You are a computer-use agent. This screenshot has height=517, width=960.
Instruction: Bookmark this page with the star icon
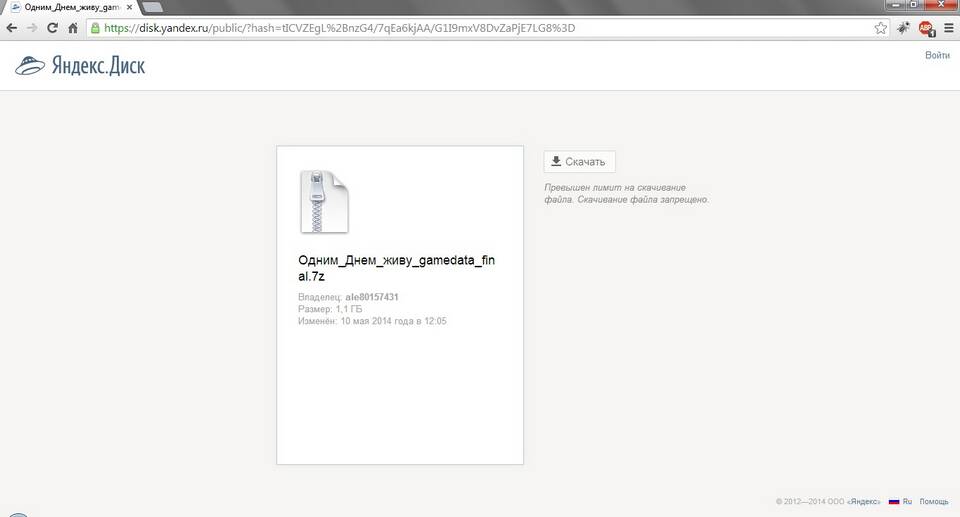coord(880,28)
